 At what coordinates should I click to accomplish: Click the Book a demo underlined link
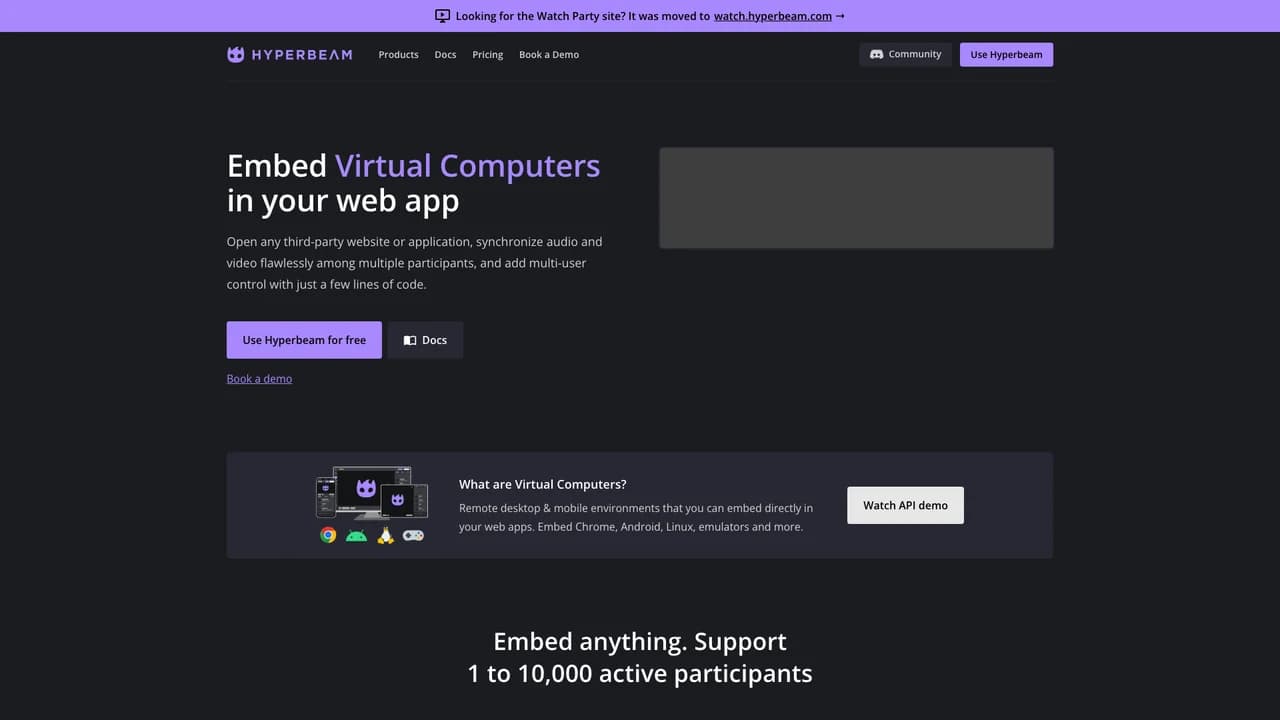point(259,379)
